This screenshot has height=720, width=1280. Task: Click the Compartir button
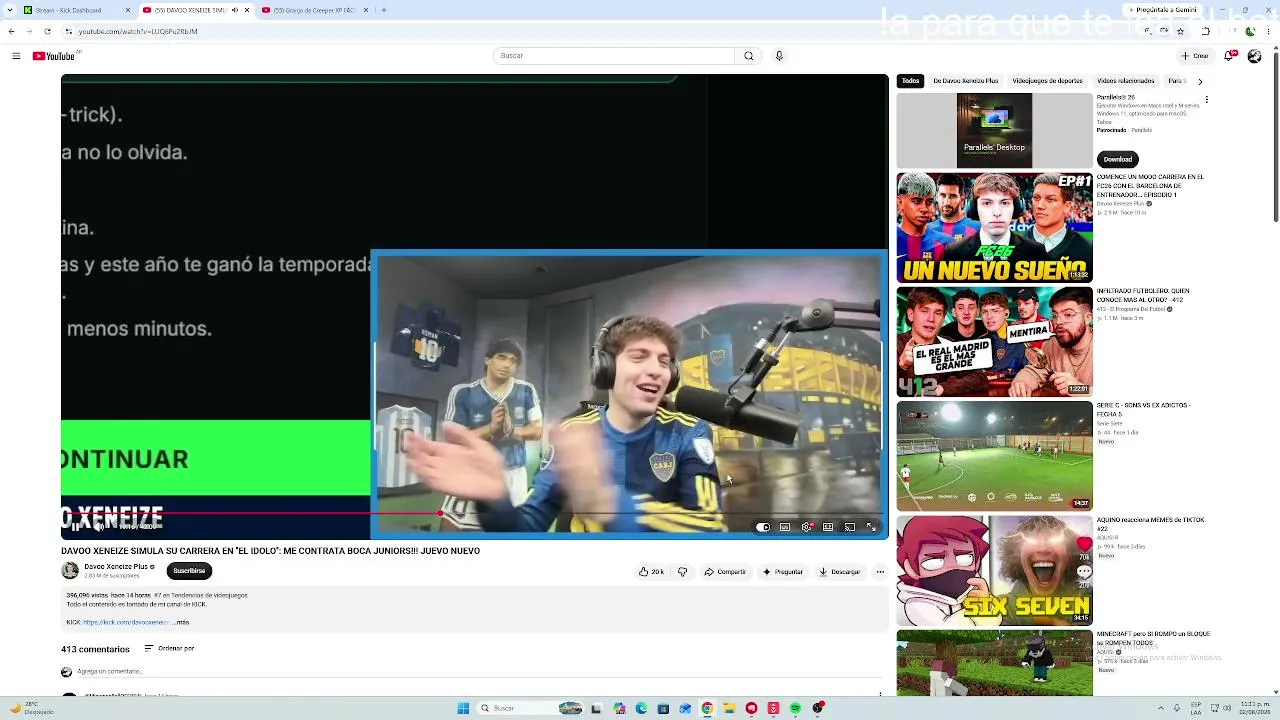[725, 572]
